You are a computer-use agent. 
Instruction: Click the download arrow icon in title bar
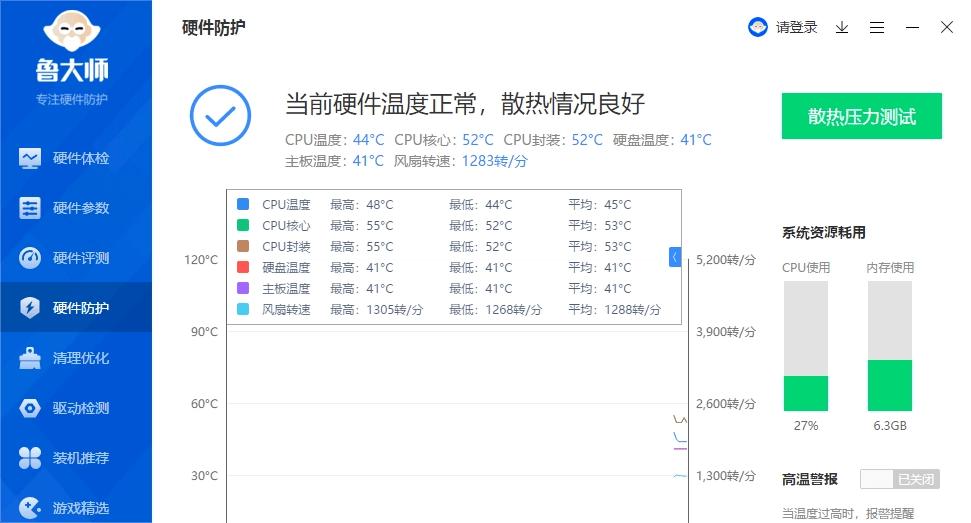842,27
